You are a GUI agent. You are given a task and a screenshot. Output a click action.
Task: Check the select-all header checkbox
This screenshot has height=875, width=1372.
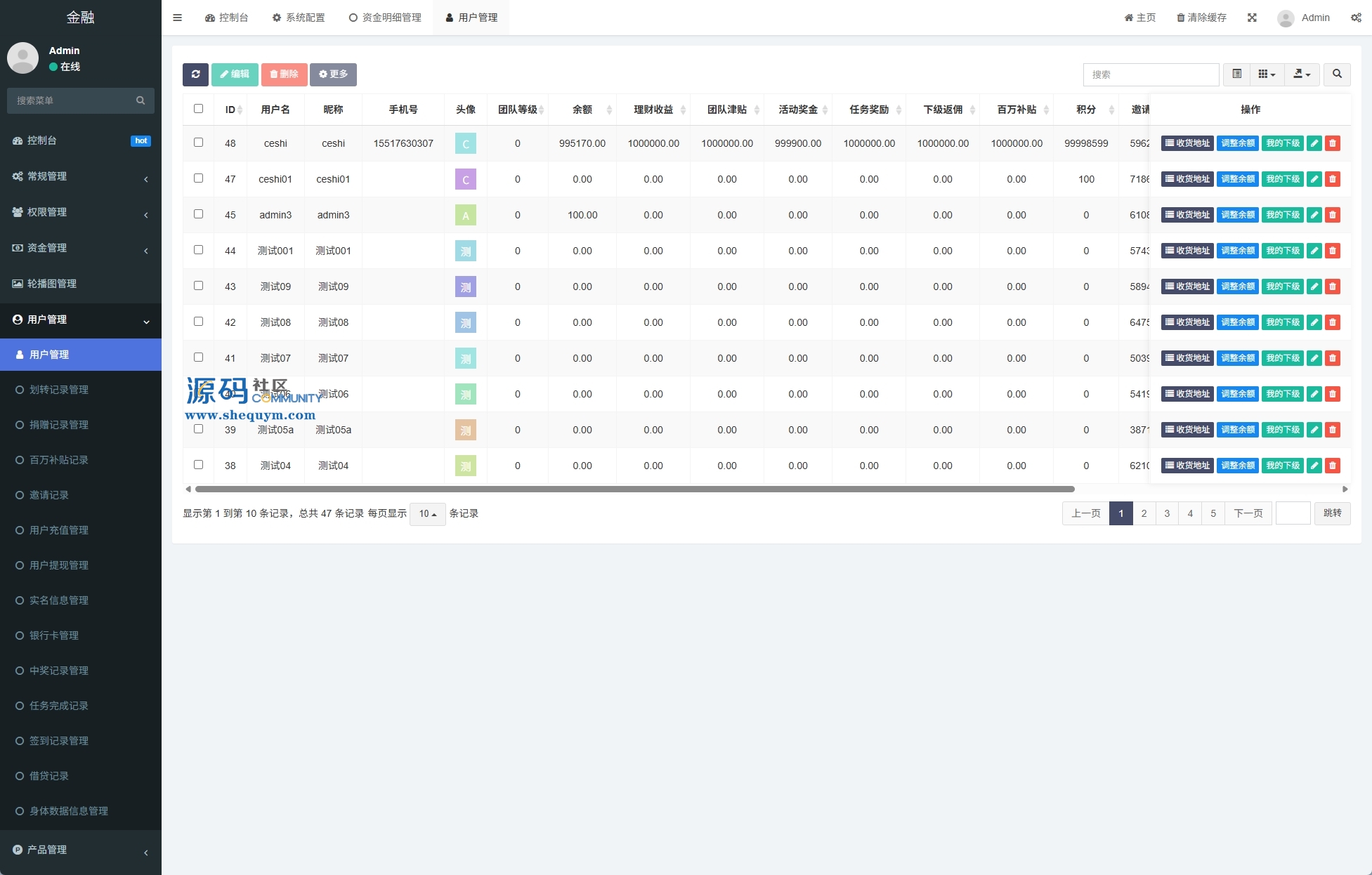[x=198, y=109]
